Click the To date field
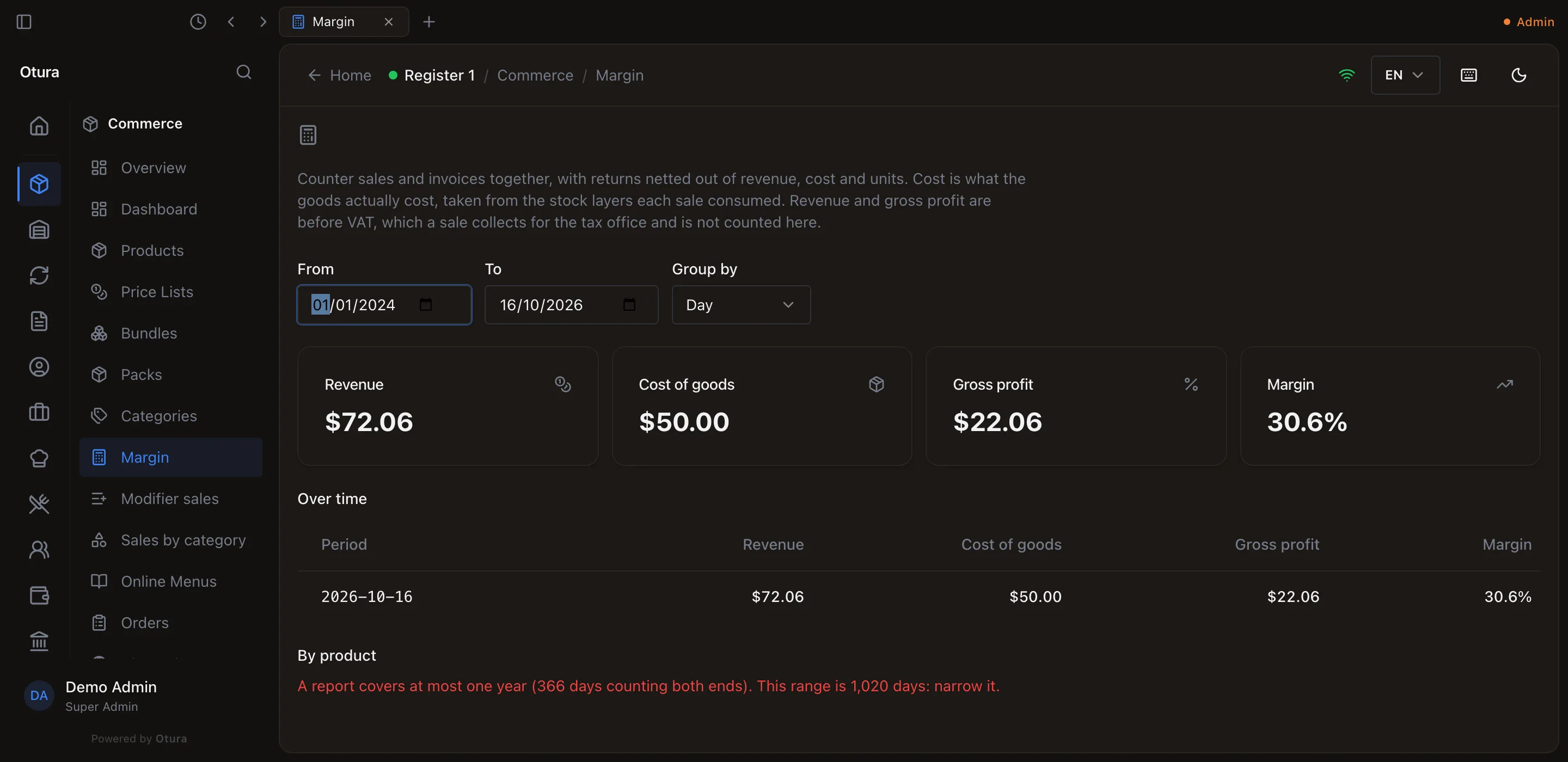The width and height of the screenshot is (1568, 762). [571, 305]
